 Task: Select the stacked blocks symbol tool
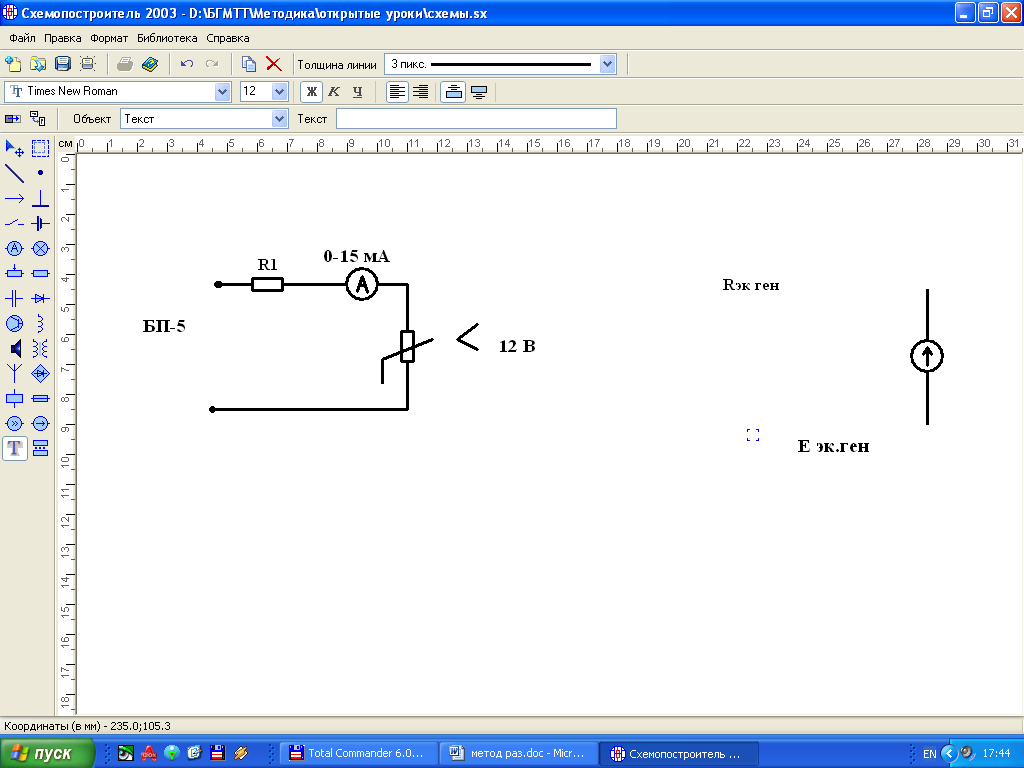[x=40, y=449]
